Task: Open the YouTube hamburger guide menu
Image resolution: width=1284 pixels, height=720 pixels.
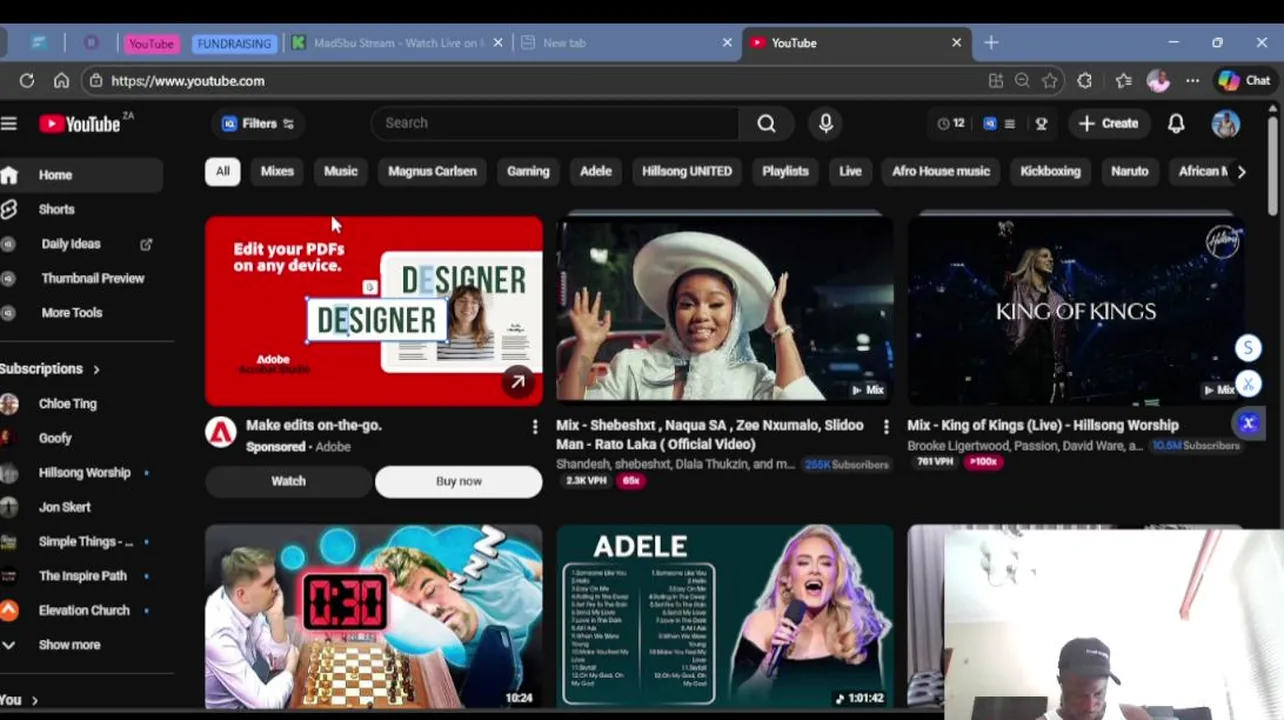Action: click(x=9, y=123)
